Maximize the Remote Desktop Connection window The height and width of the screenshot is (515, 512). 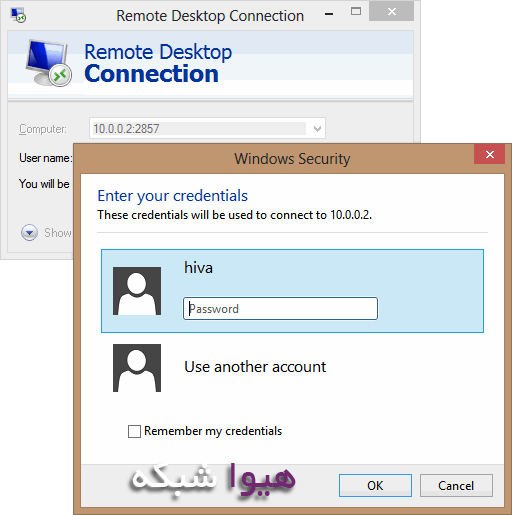[356, 12]
